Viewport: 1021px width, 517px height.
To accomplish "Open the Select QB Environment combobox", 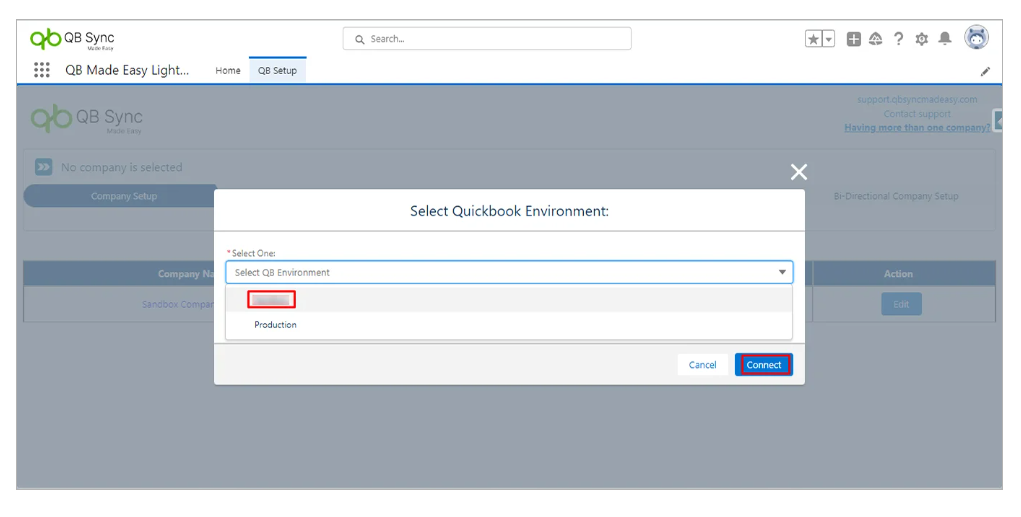I will (509, 272).
